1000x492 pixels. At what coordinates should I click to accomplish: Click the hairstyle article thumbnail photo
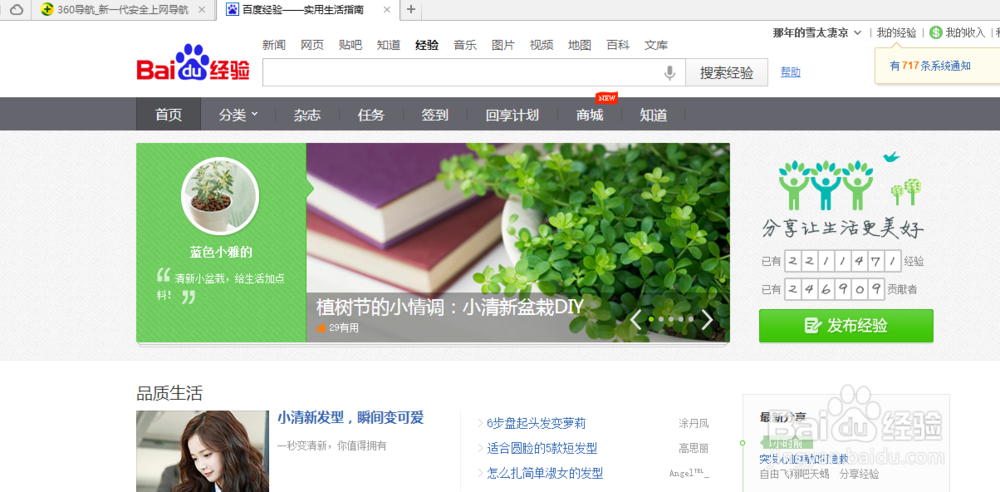click(202, 451)
